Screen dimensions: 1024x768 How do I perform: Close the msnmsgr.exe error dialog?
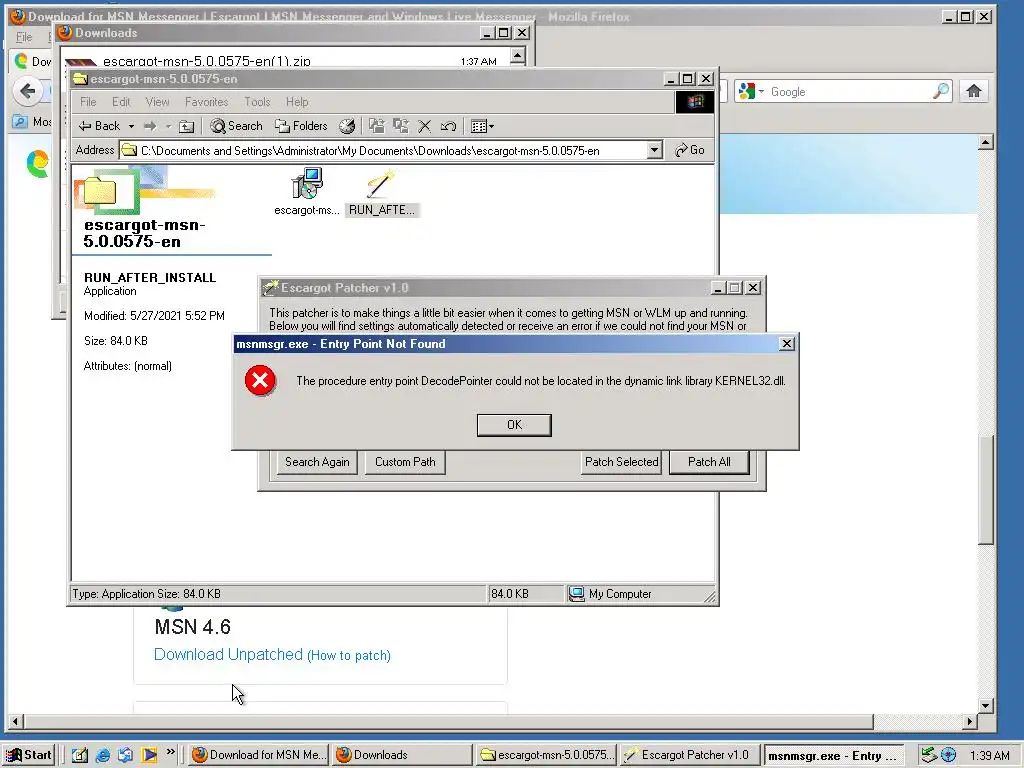tap(787, 344)
